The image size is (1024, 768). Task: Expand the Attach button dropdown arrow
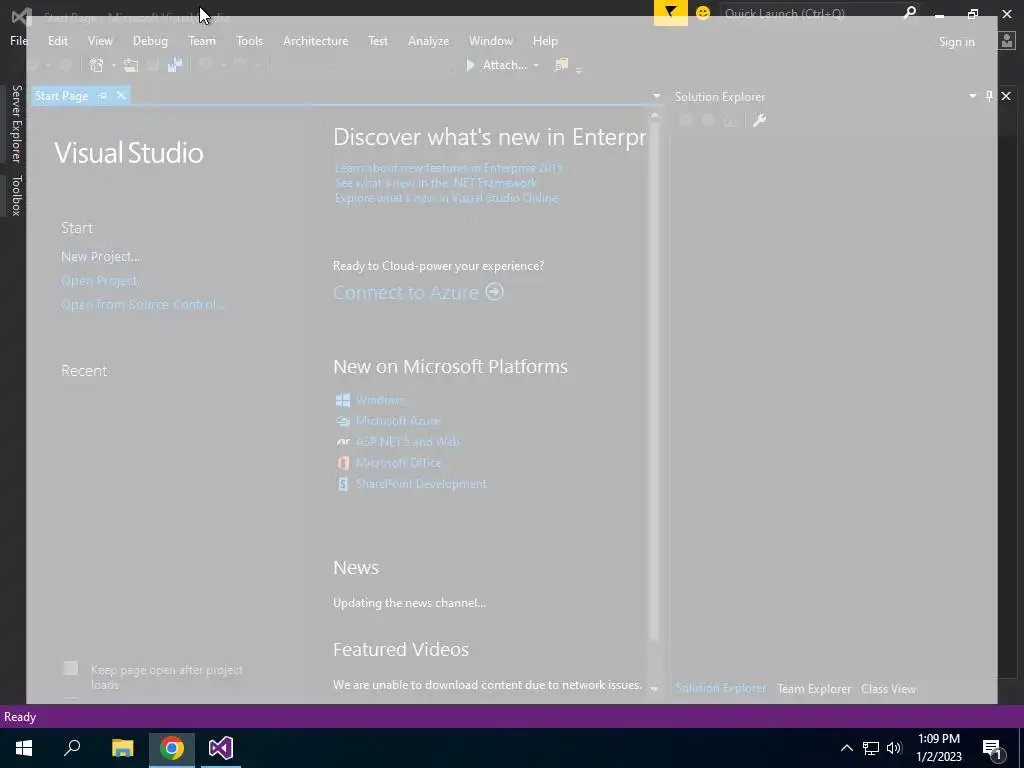click(x=536, y=65)
